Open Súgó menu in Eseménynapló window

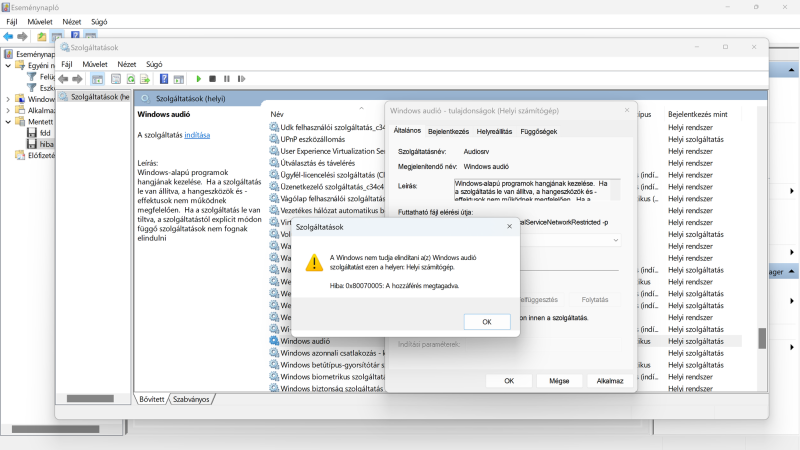99,22
